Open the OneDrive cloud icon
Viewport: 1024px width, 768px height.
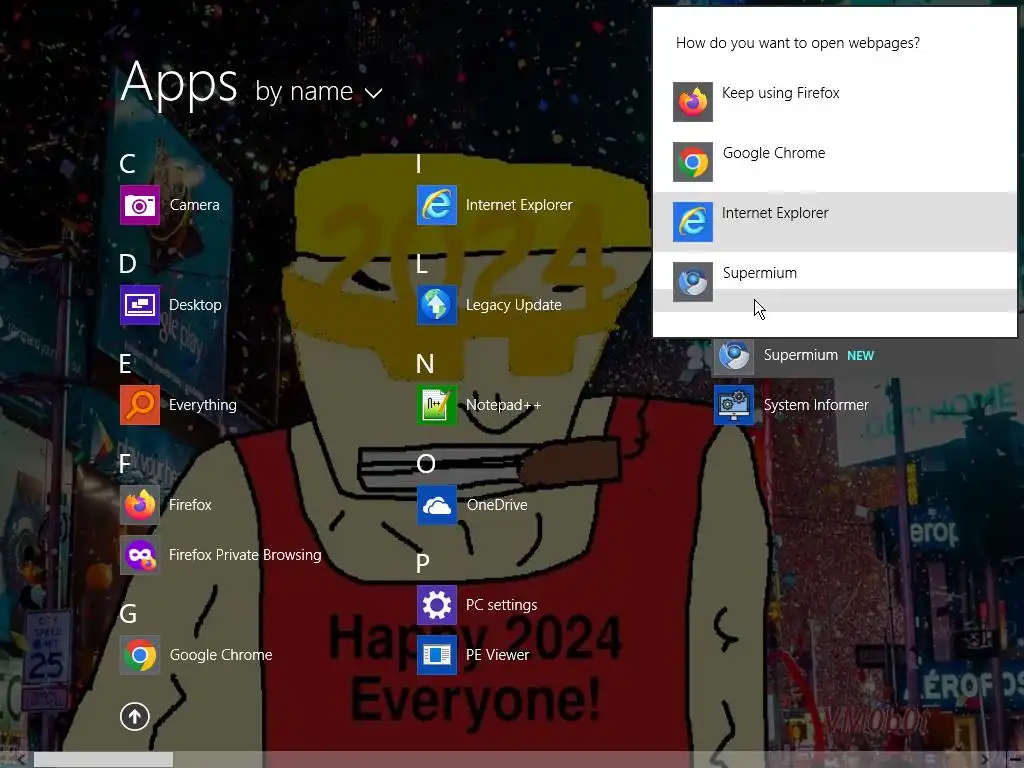click(437, 505)
